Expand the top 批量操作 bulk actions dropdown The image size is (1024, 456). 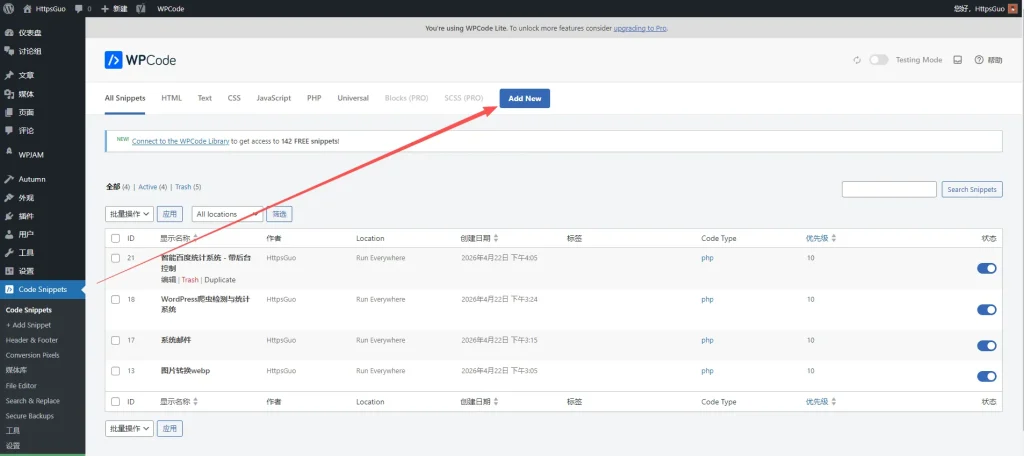[129, 214]
